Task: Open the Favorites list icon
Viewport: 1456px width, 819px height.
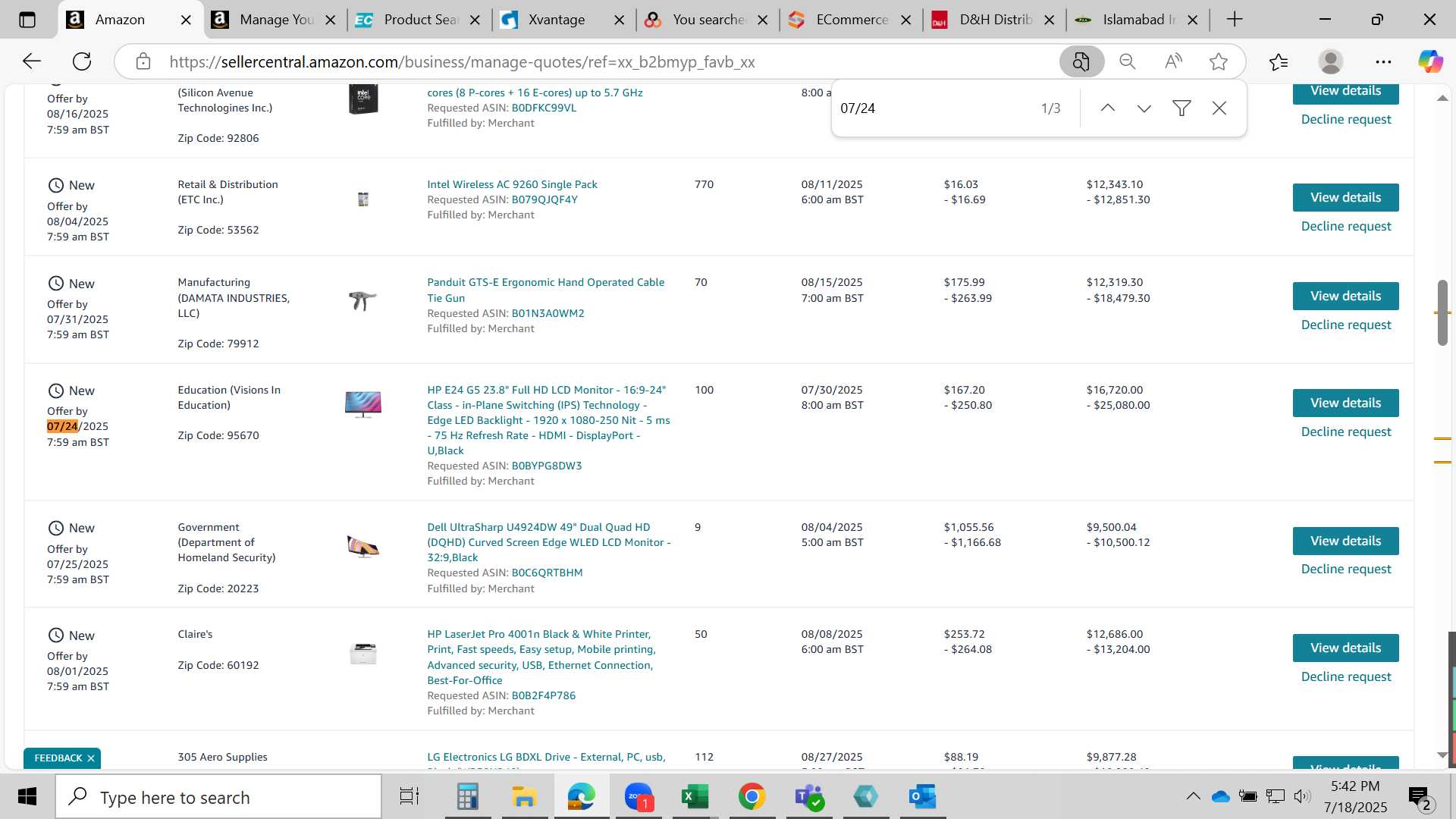Action: (1279, 61)
